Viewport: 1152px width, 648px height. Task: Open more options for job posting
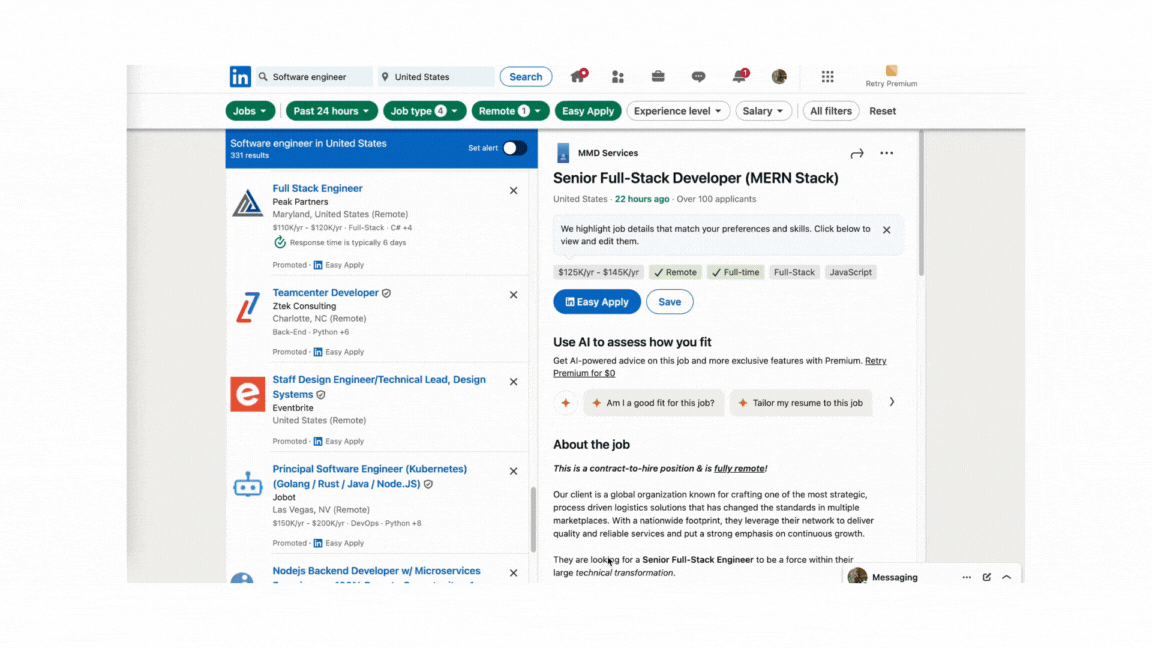[x=887, y=154]
